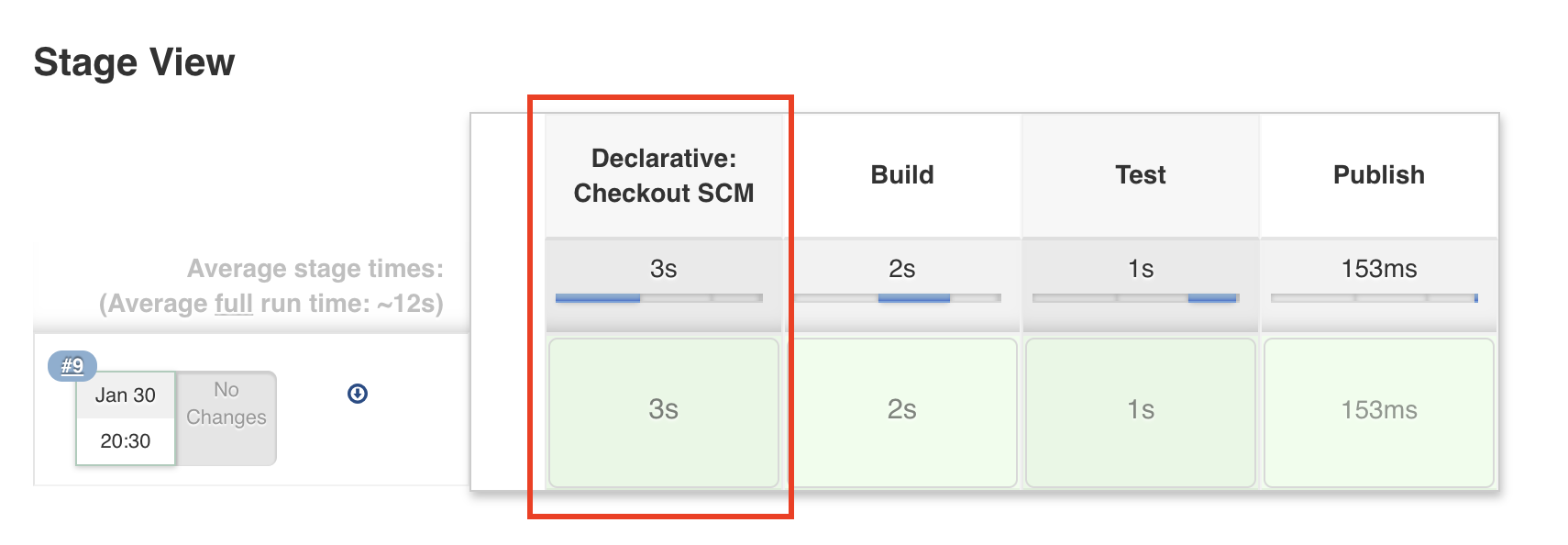Click the Publish column header
The image size is (1568, 545).
click(1378, 175)
